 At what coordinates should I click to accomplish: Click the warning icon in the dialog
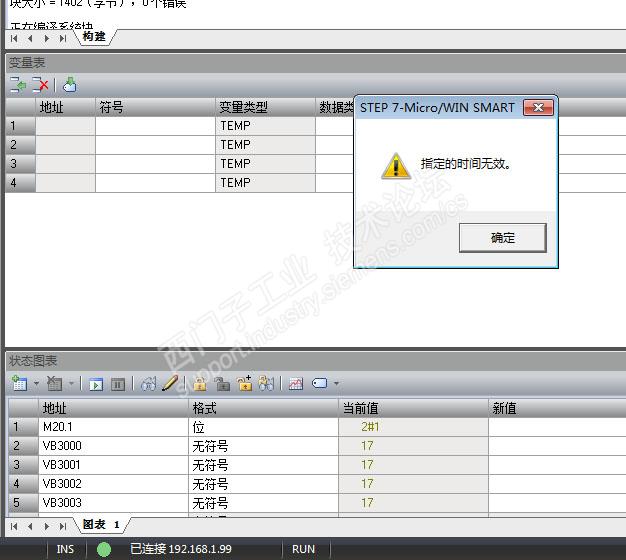pyautogui.click(x=395, y=166)
